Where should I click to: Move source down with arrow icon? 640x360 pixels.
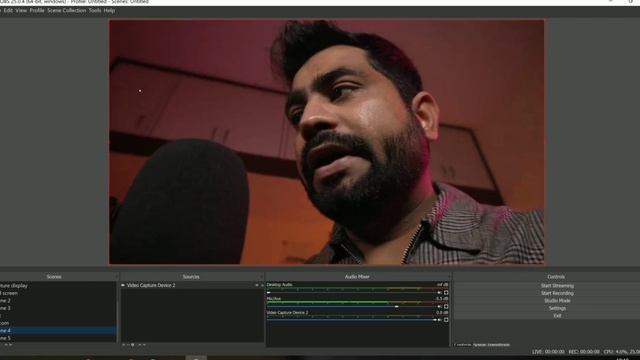coord(144,345)
